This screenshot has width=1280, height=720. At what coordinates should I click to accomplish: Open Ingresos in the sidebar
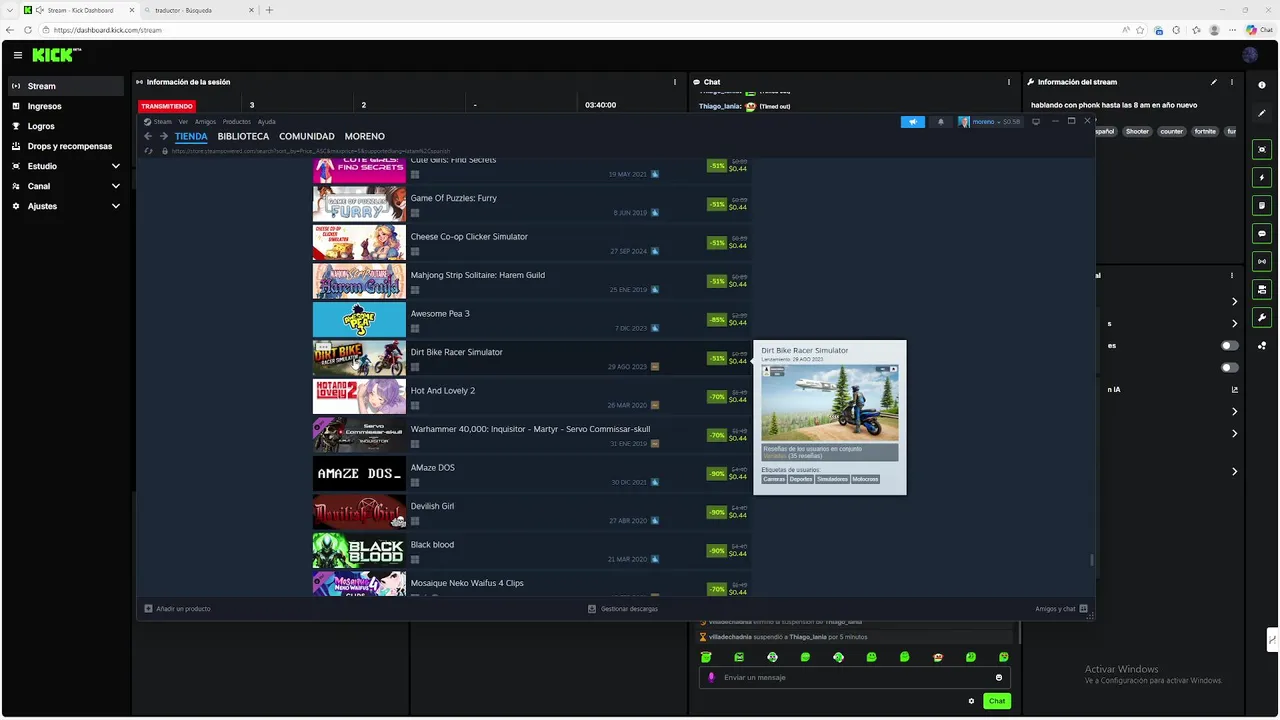tap(66, 106)
